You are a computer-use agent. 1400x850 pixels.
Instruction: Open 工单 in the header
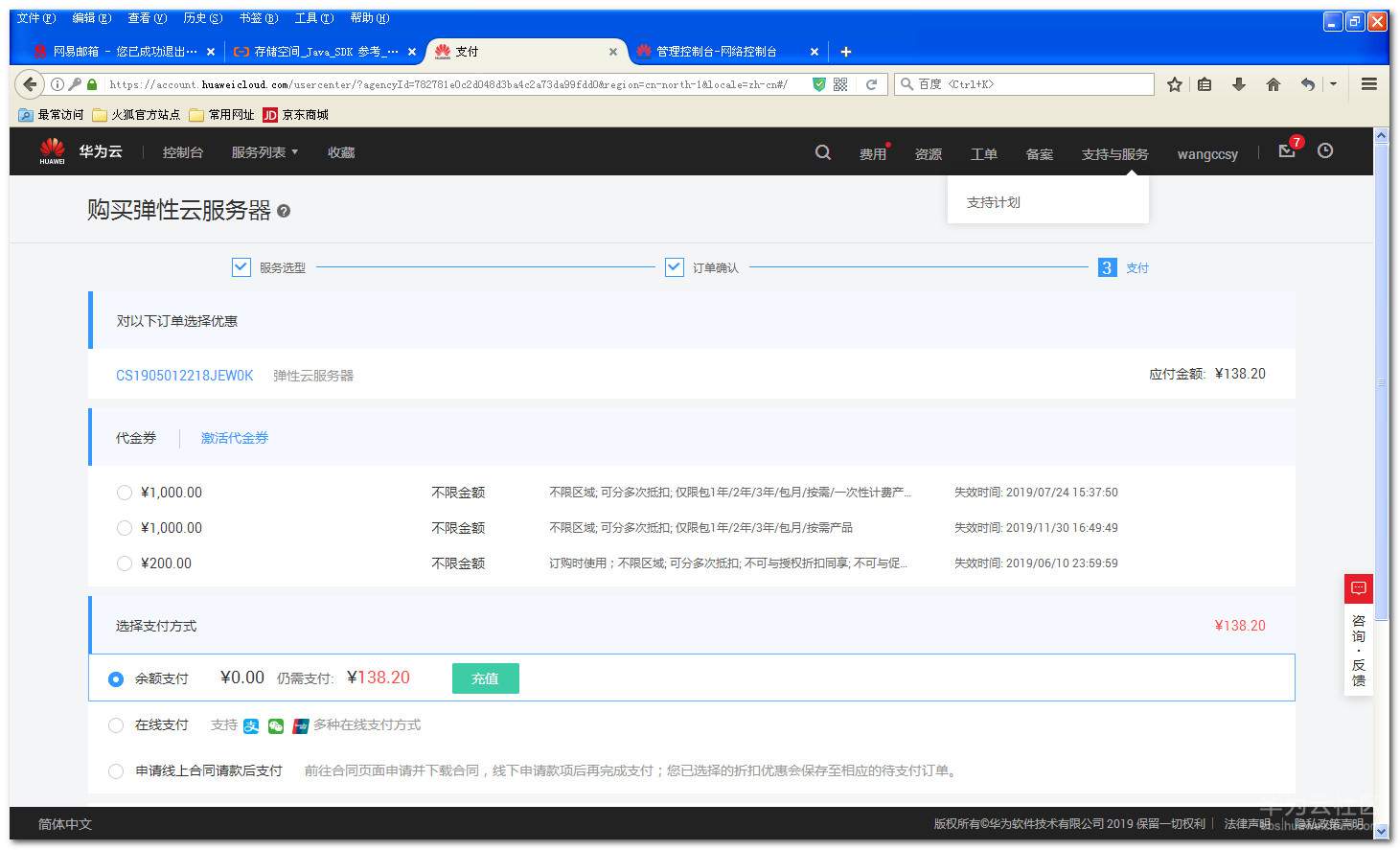984,153
